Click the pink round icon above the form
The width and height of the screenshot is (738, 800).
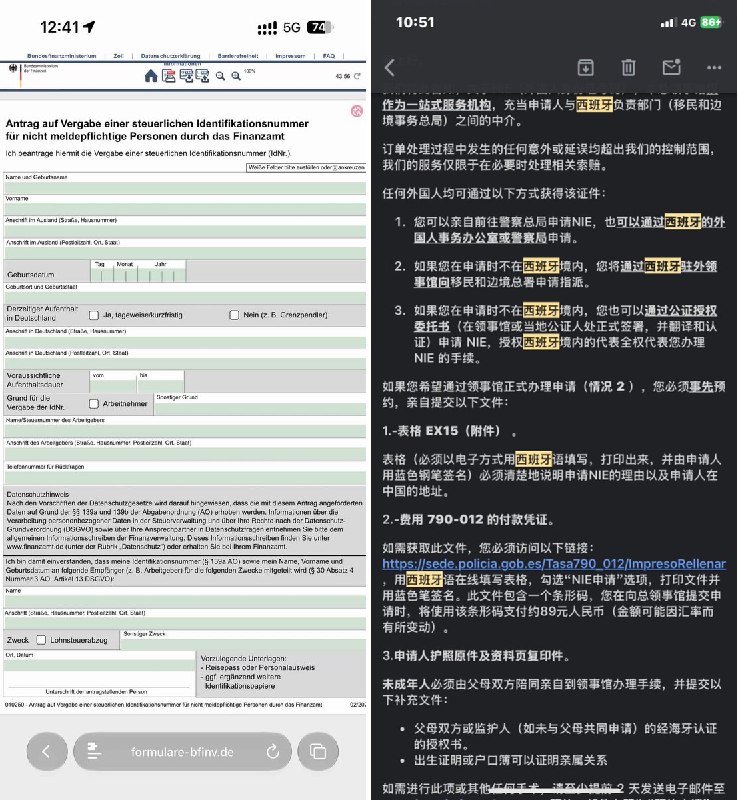pos(357,111)
